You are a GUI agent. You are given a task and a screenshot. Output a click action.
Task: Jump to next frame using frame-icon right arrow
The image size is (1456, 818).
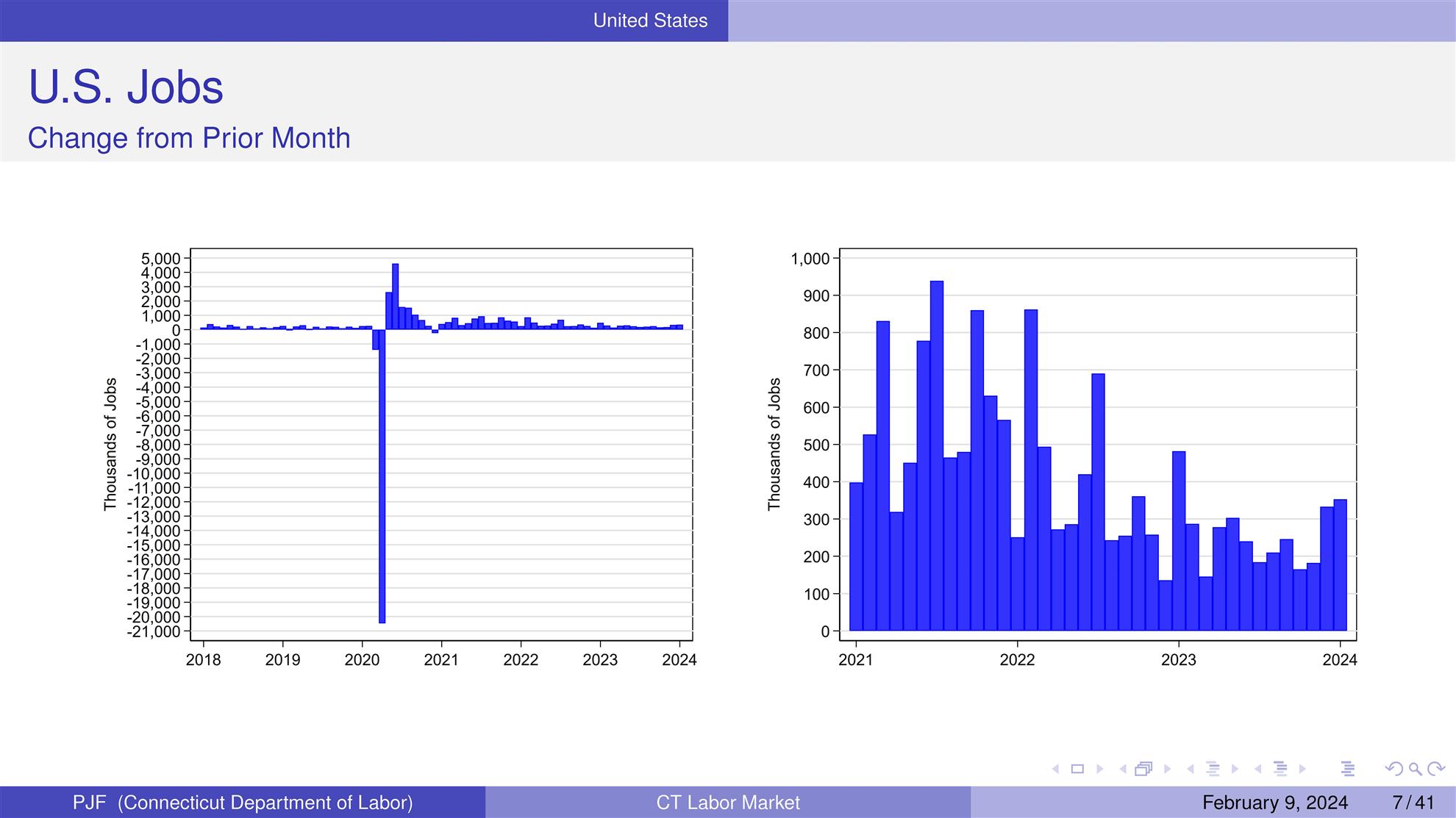[1167, 769]
